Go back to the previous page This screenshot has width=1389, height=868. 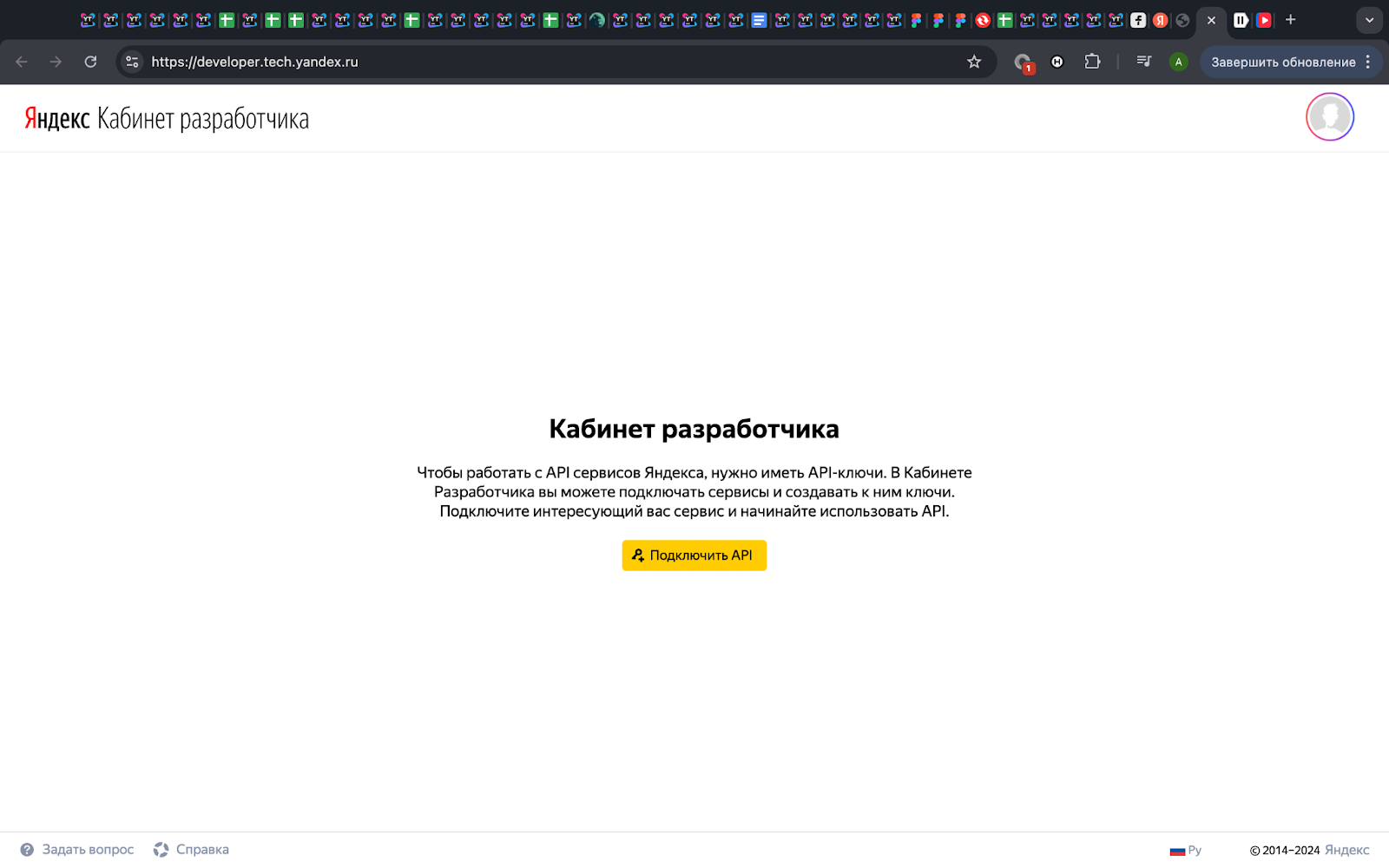[22, 62]
